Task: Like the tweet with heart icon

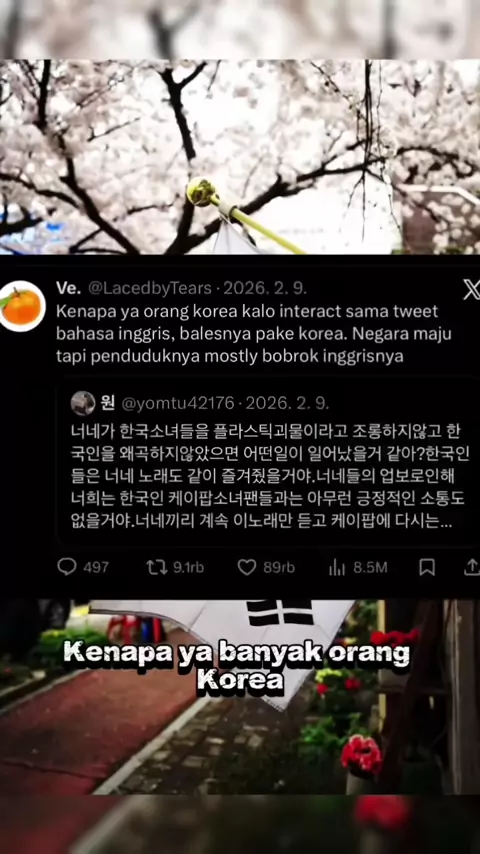Action: pos(247,567)
